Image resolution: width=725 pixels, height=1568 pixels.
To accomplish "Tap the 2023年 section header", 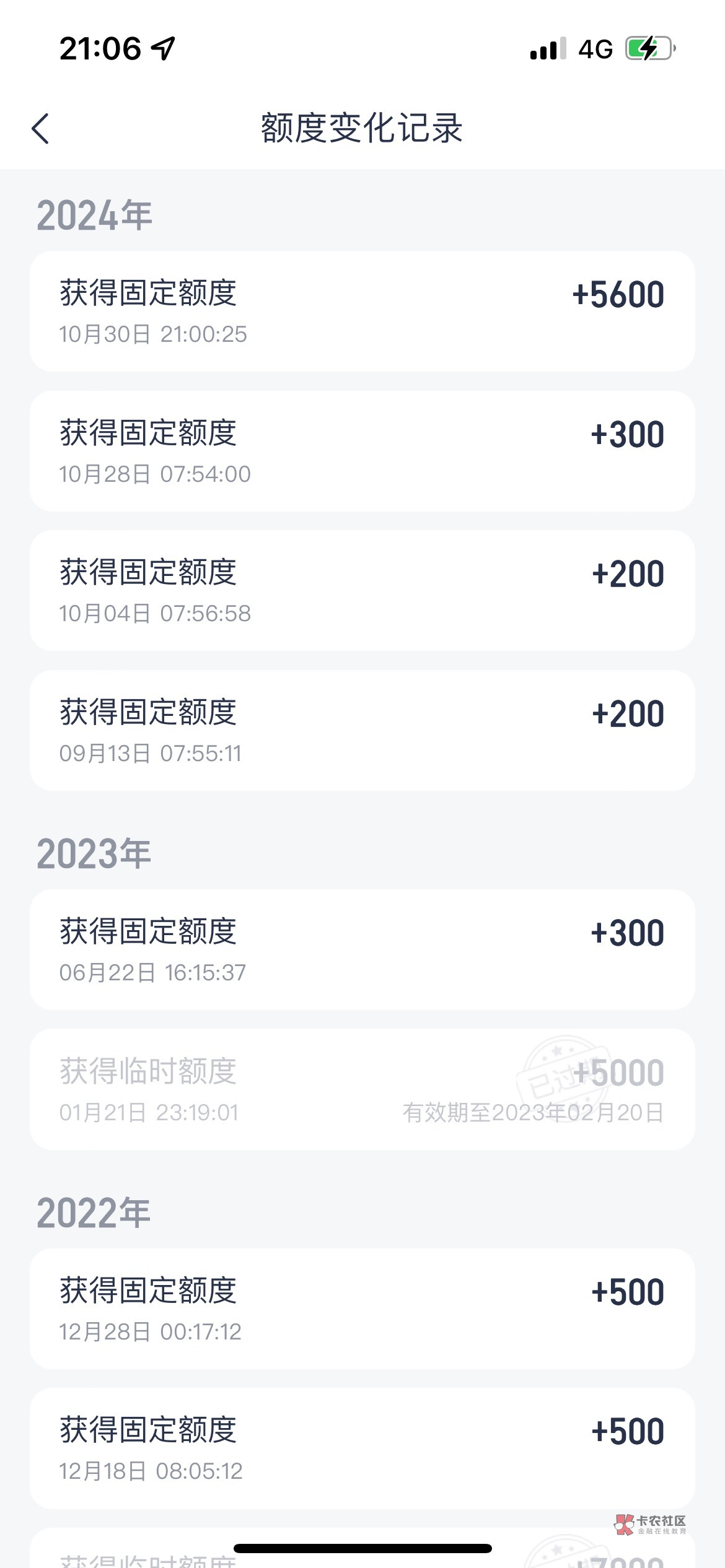I will point(94,854).
